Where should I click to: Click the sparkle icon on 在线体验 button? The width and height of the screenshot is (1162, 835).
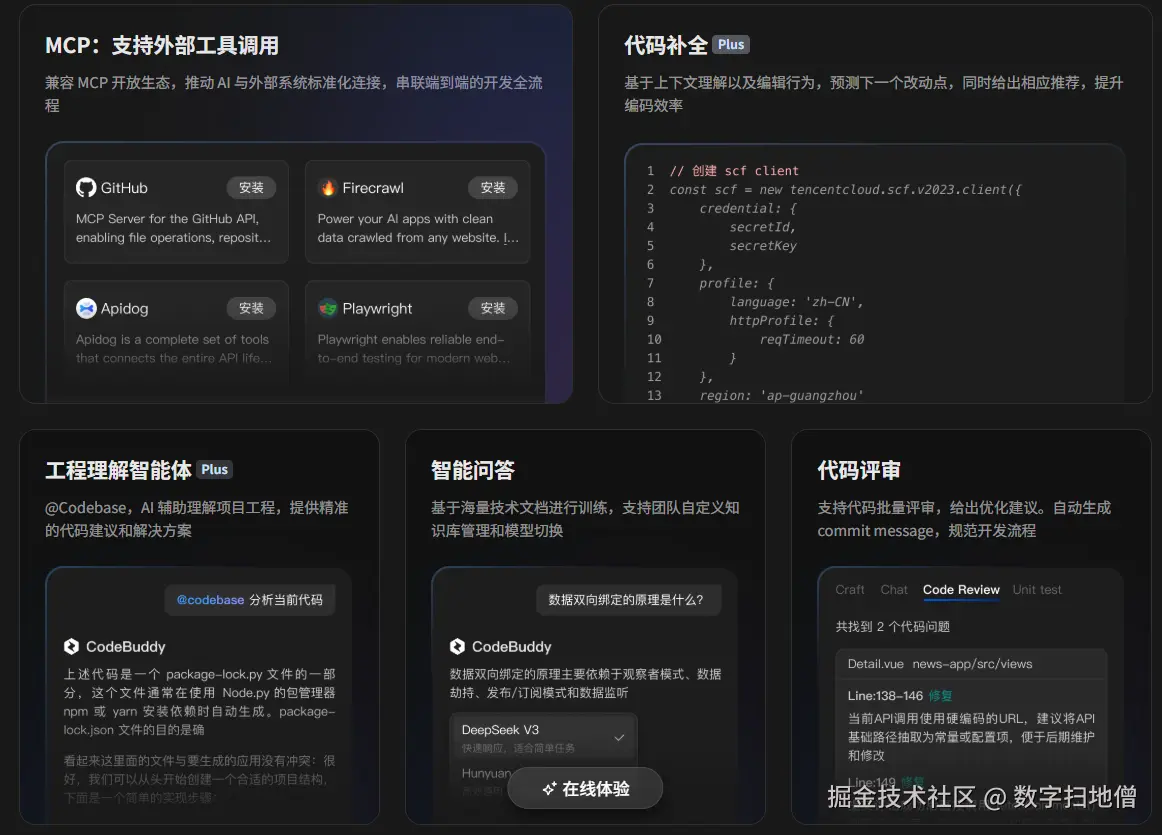coord(549,789)
